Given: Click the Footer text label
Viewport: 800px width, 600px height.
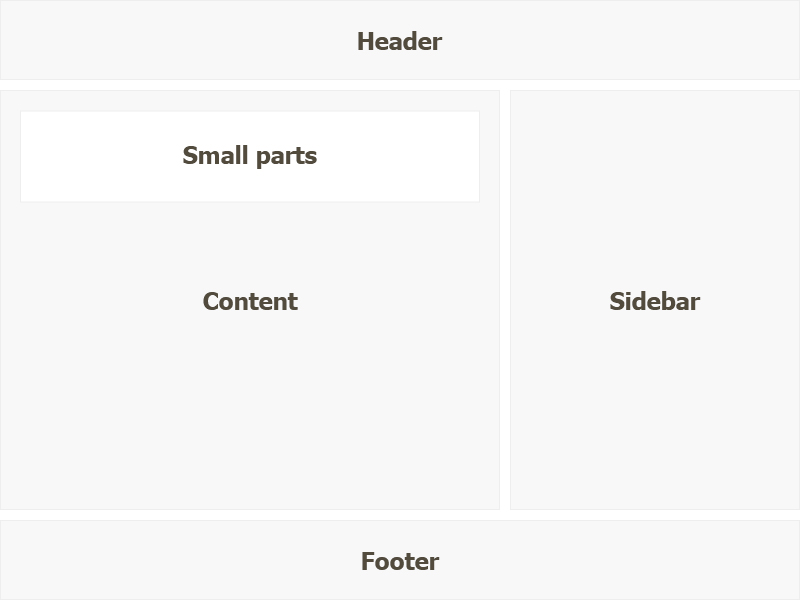Looking at the screenshot, I should 400,561.
